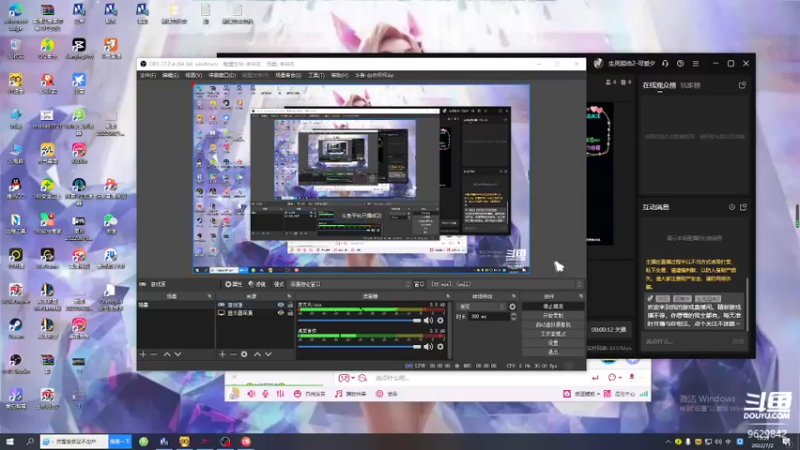Open game controller icon in chat input bar
The image size is (800, 450).
344,378
